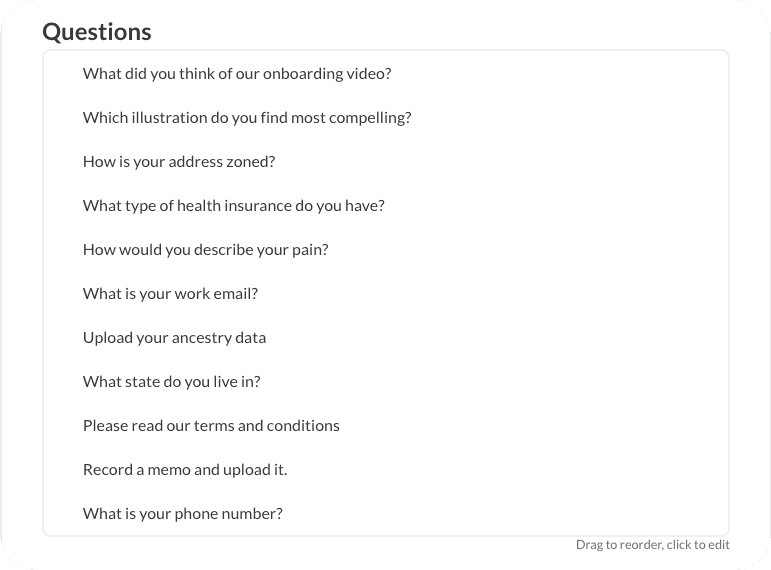Open the terms and conditions item

coord(386,426)
